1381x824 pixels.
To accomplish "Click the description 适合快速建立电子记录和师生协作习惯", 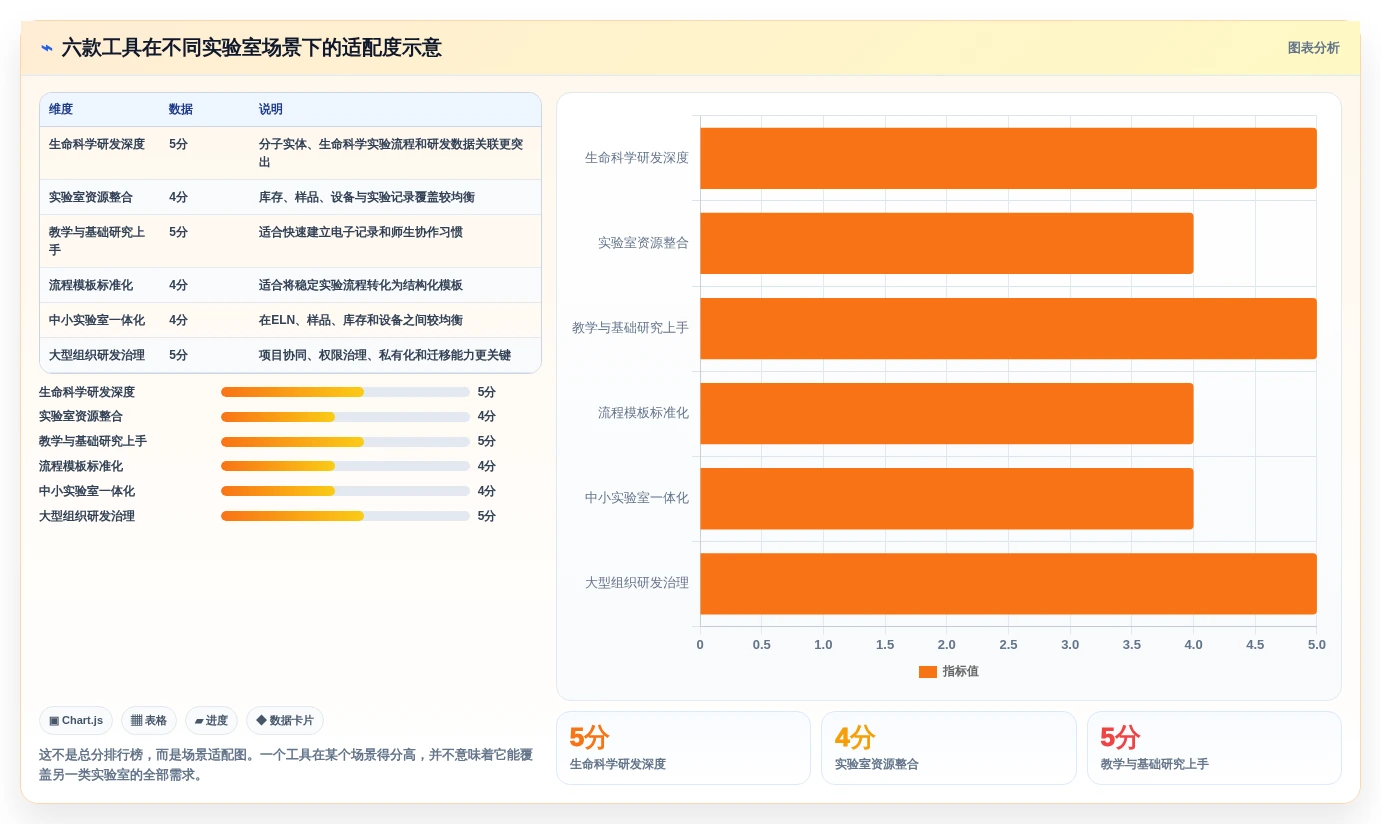I will coord(361,232).
